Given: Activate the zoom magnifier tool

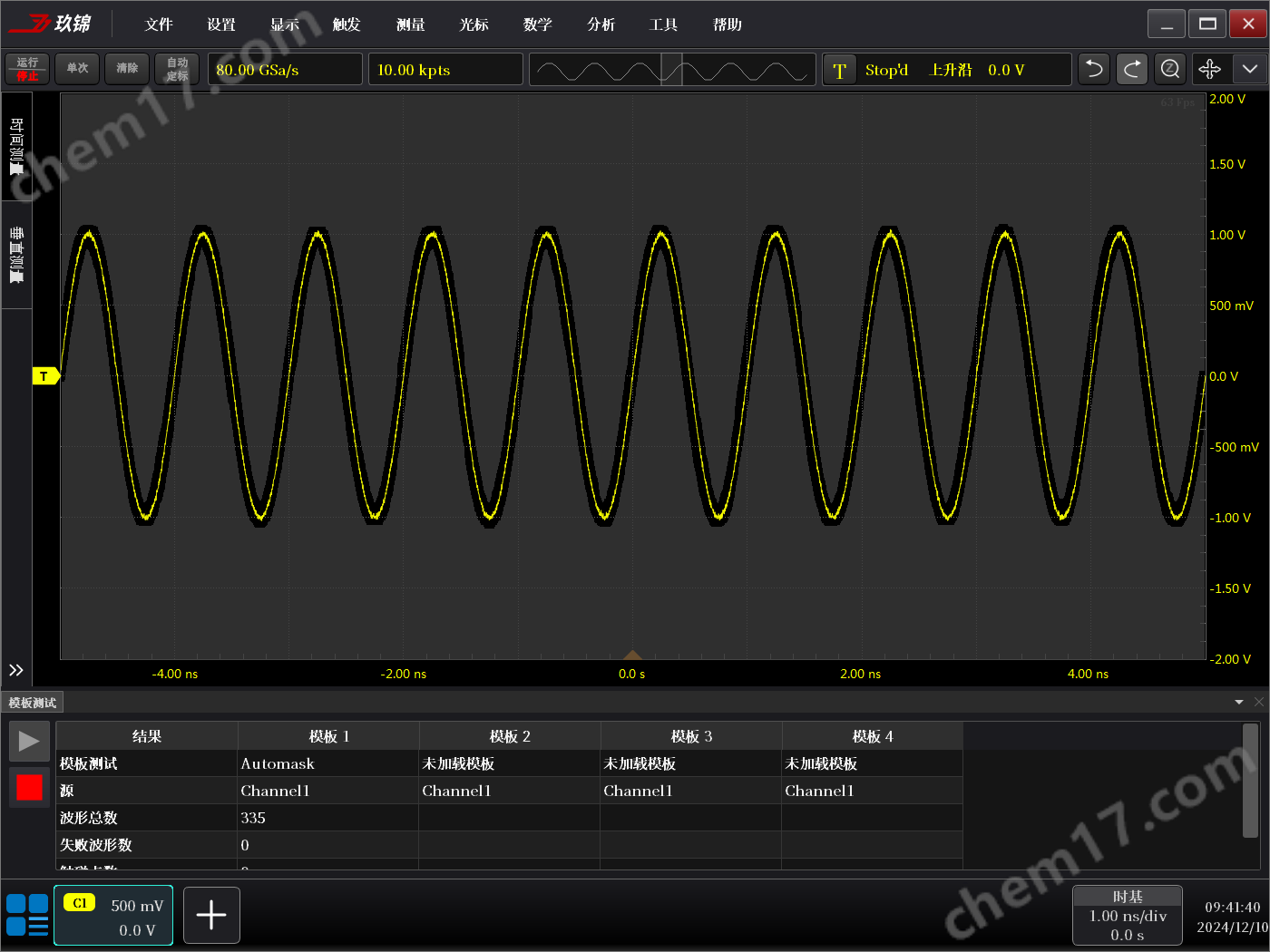Looking at the screenshot, I should click(x=1170, y=70).
